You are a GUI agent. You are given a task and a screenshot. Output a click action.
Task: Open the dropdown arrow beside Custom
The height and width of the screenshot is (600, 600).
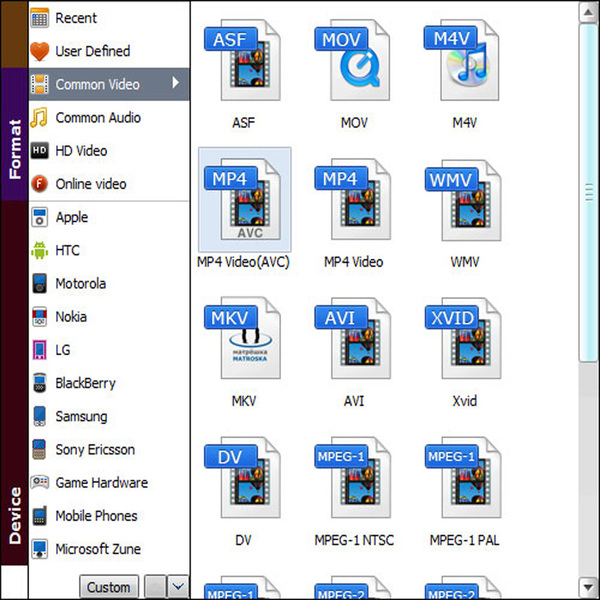(178, 586)
